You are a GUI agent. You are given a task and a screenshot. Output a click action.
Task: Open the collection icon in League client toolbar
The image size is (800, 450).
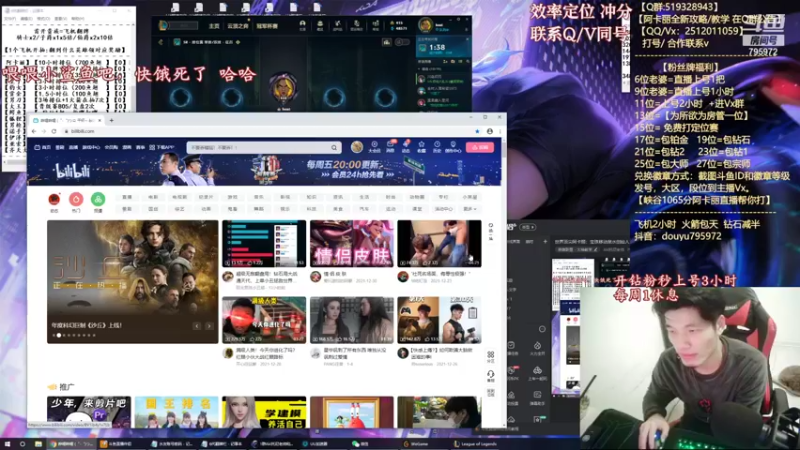(x=320, y=26)
